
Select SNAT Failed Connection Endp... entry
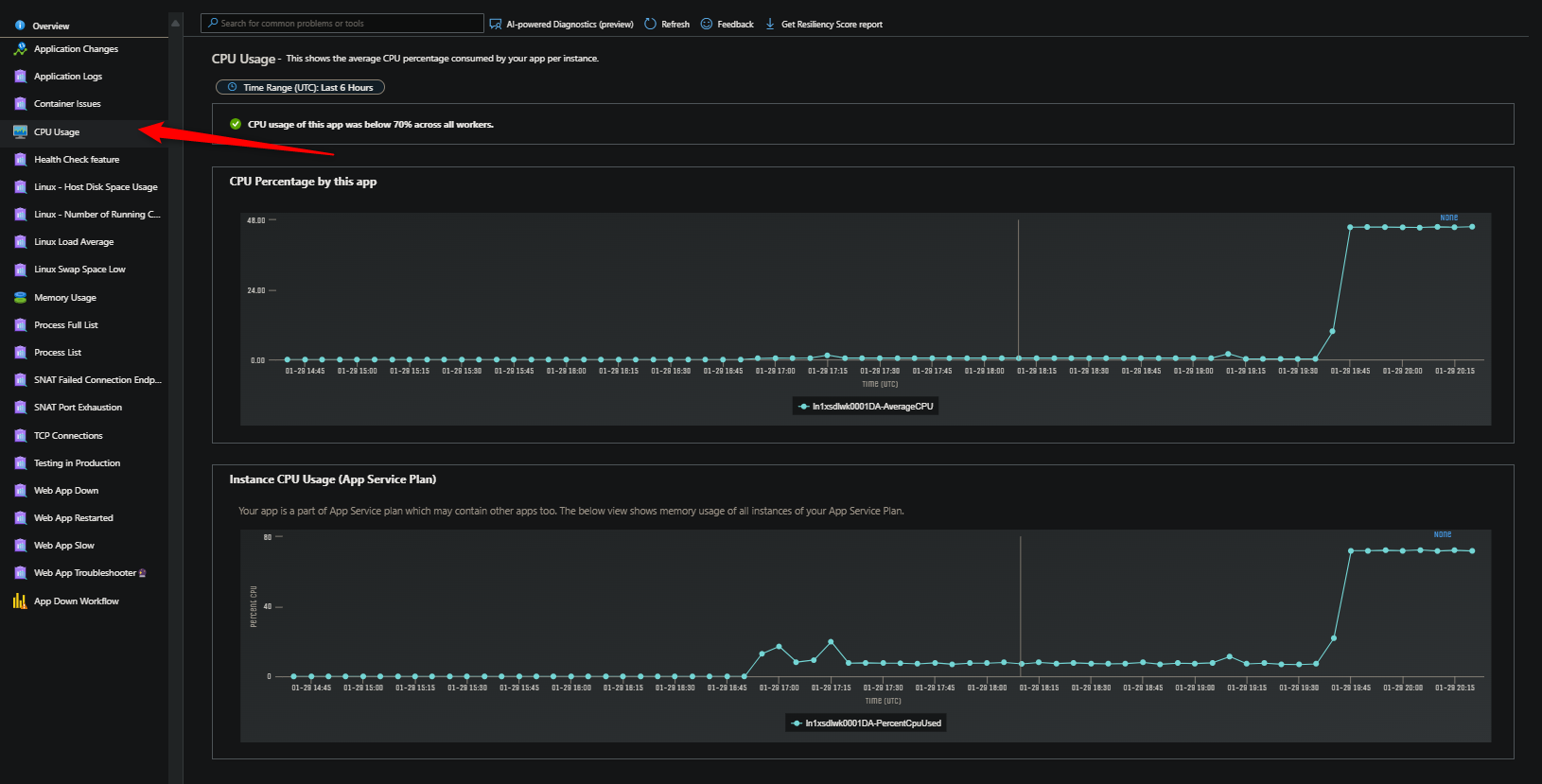pos(98,380)
